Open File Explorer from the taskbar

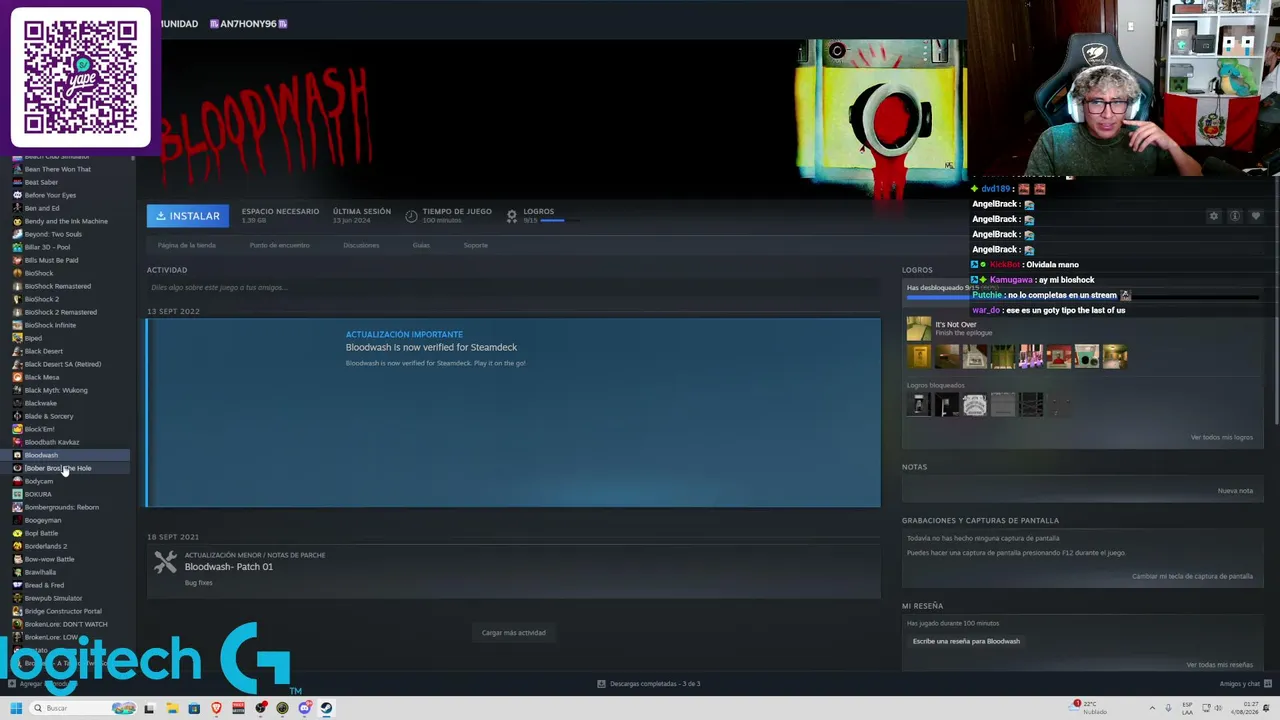(x=172, y=708)
